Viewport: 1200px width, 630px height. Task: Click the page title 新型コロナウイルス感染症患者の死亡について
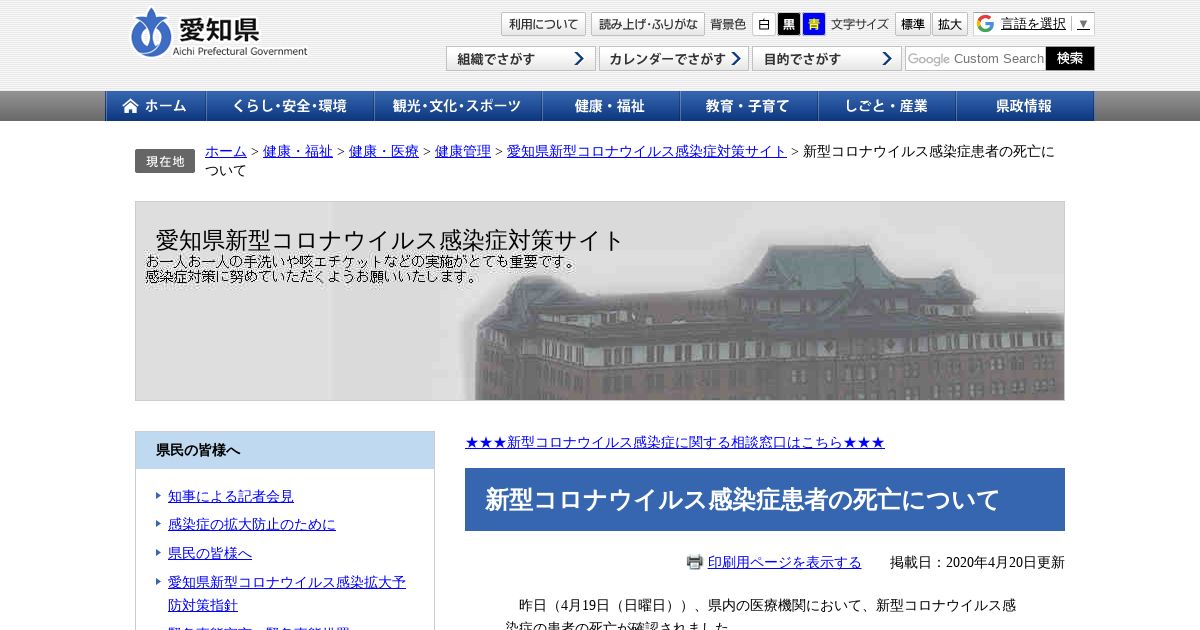coord(765,499)
